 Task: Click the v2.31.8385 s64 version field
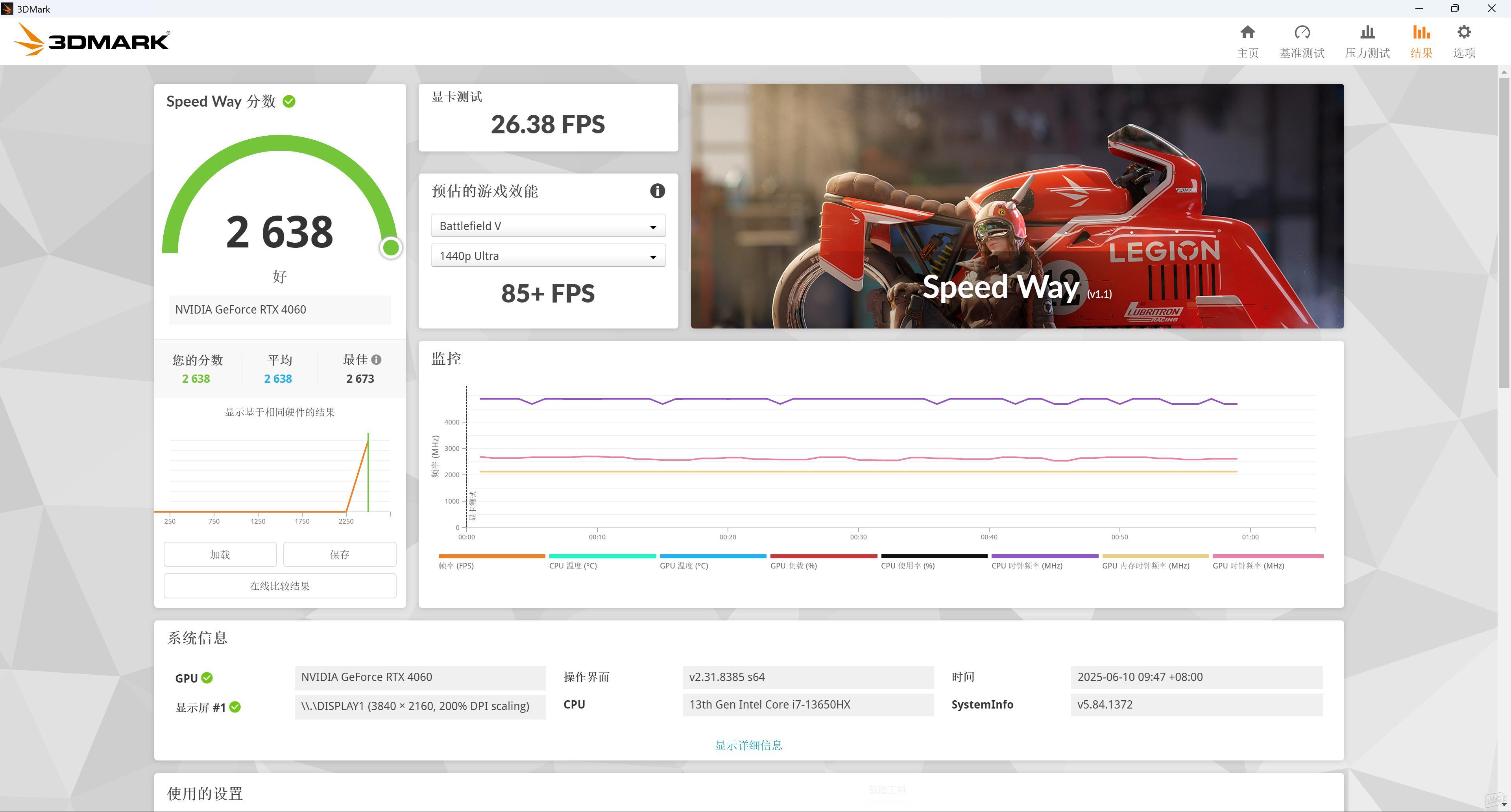point(808,677)
